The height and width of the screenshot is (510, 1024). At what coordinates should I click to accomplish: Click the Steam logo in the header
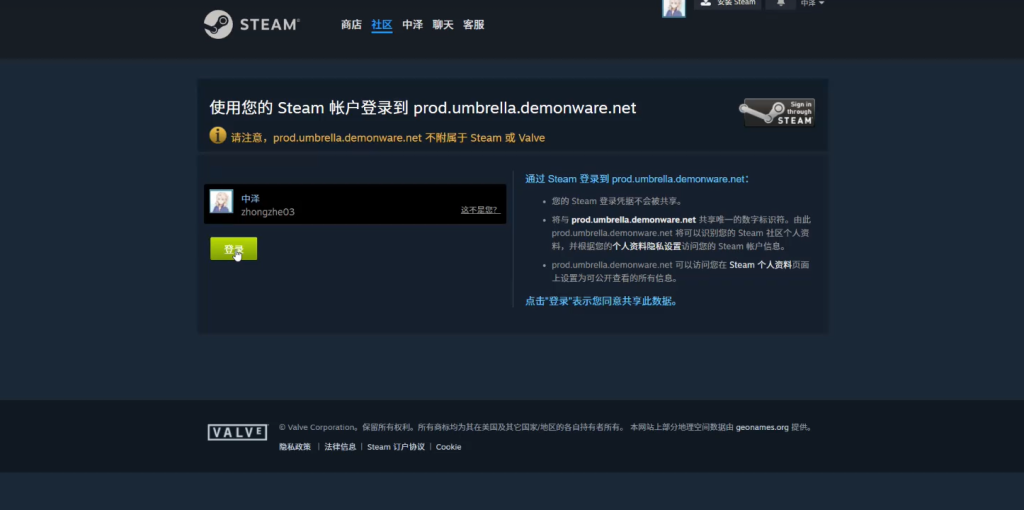[251, 24]
